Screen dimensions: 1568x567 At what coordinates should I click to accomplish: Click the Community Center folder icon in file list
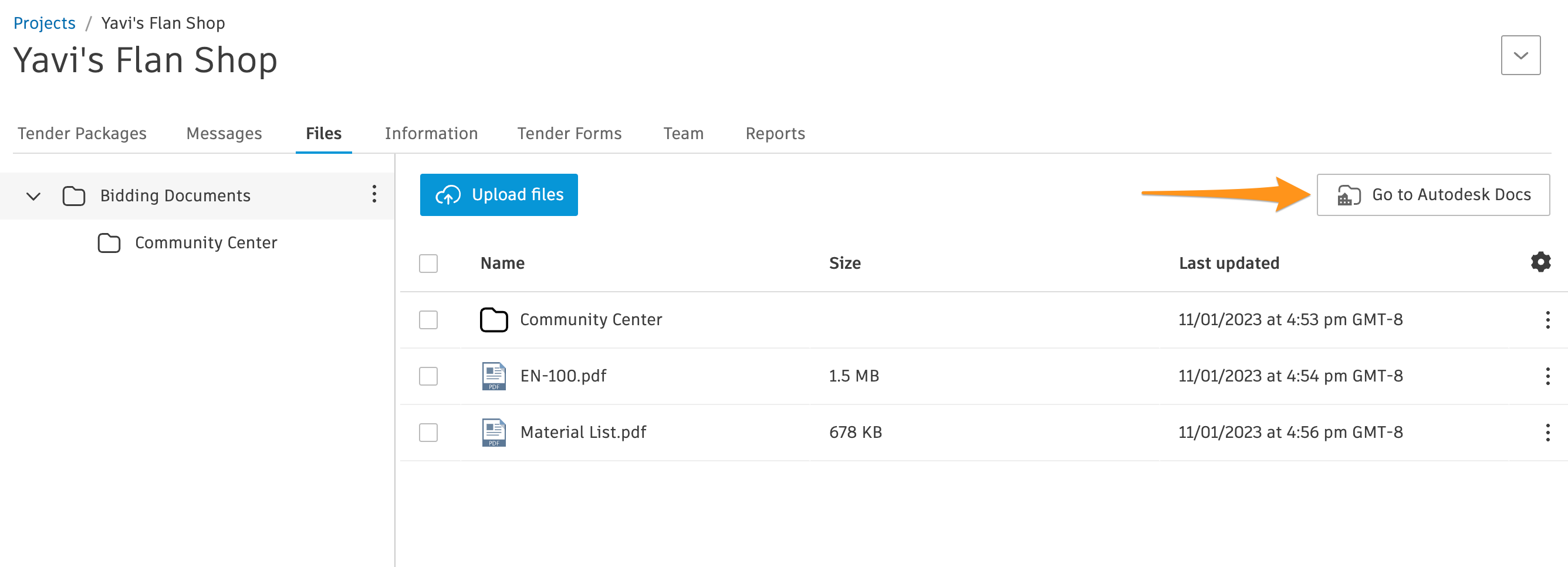point(494,319)
